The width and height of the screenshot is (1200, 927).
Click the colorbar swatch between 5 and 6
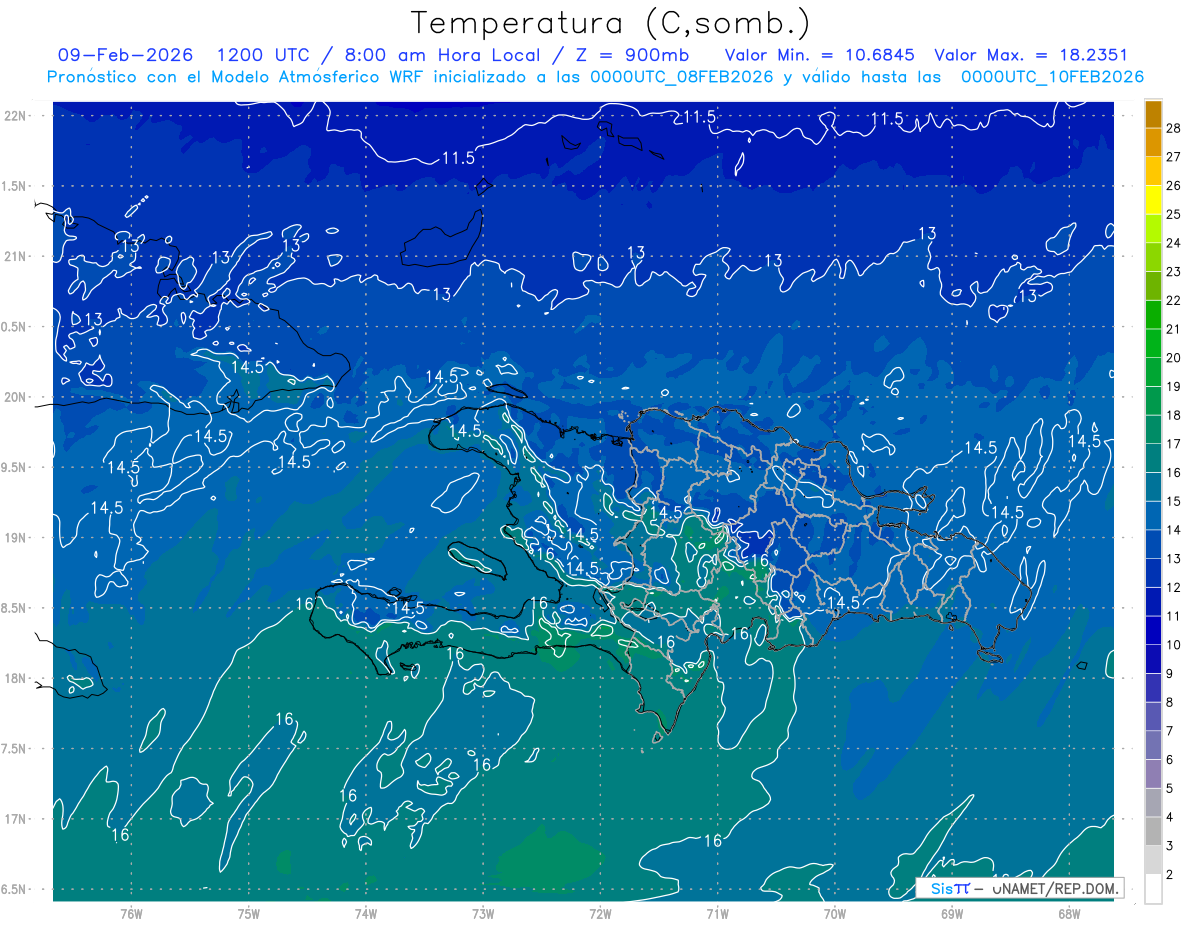point(1154,774)
